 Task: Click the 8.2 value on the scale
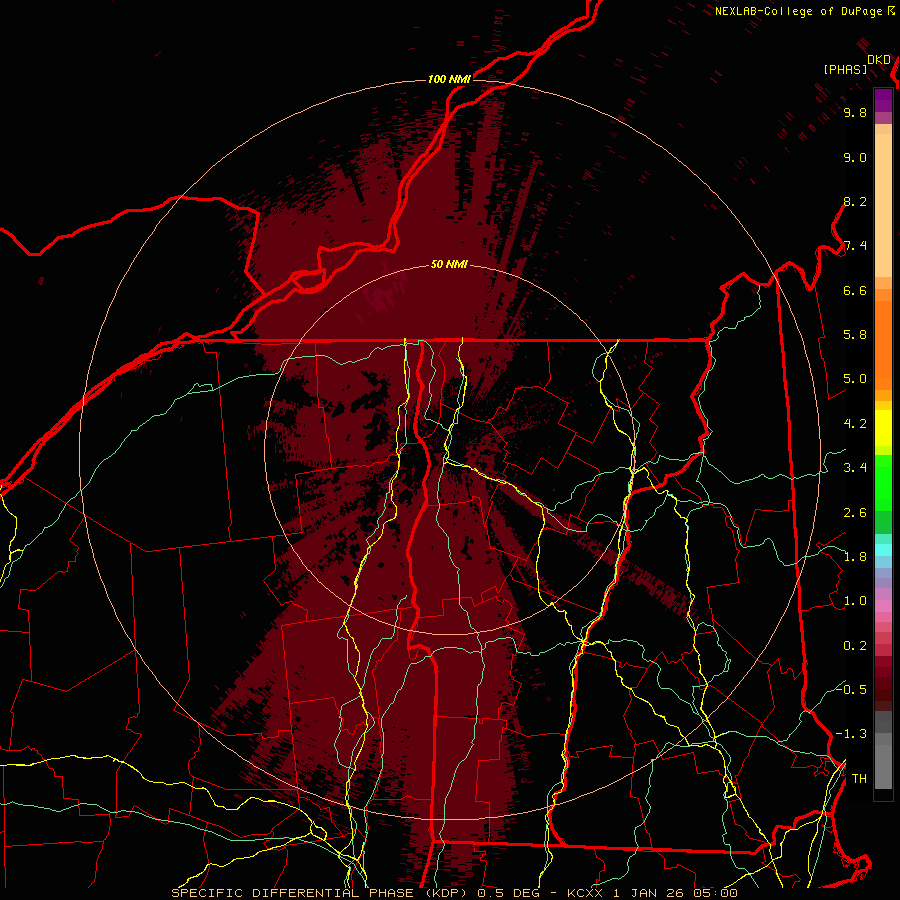point(855,201)
